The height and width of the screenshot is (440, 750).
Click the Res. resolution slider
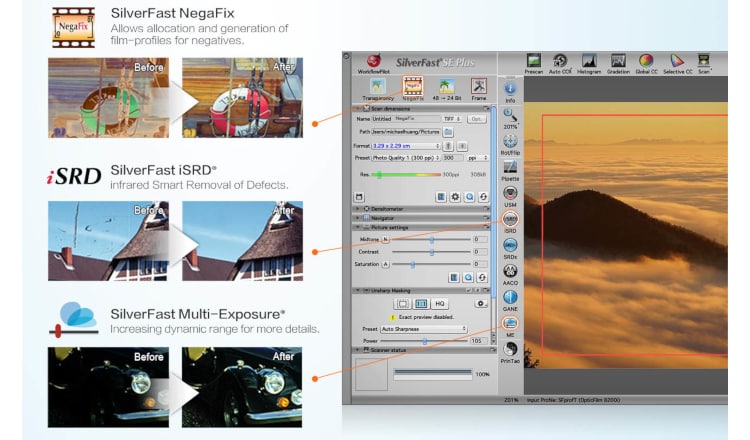406,175
